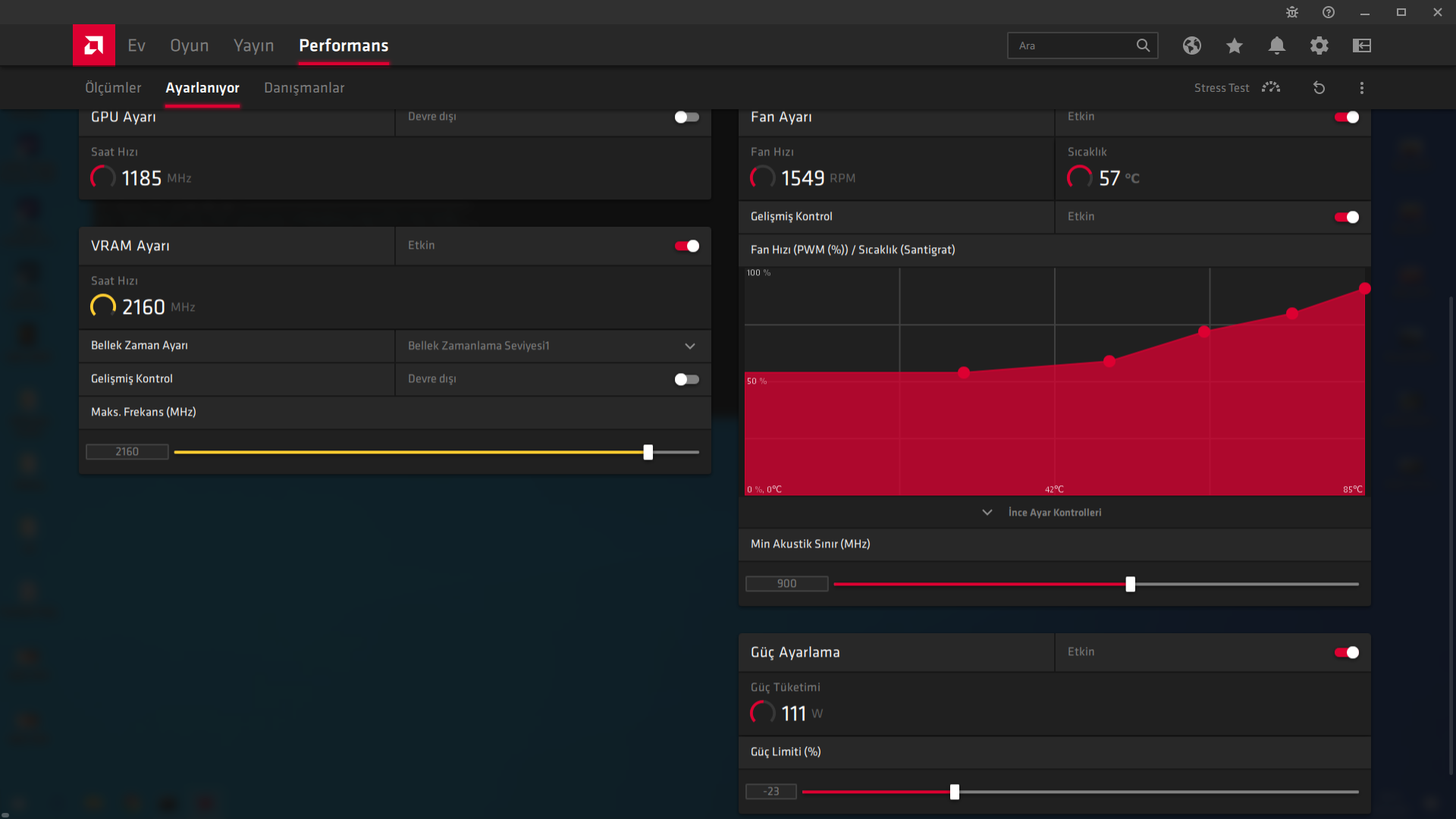Image resolution: width=1456 pixels, height=819 pixels.
Task: Open notifications bell icon
Action: 1276,45
